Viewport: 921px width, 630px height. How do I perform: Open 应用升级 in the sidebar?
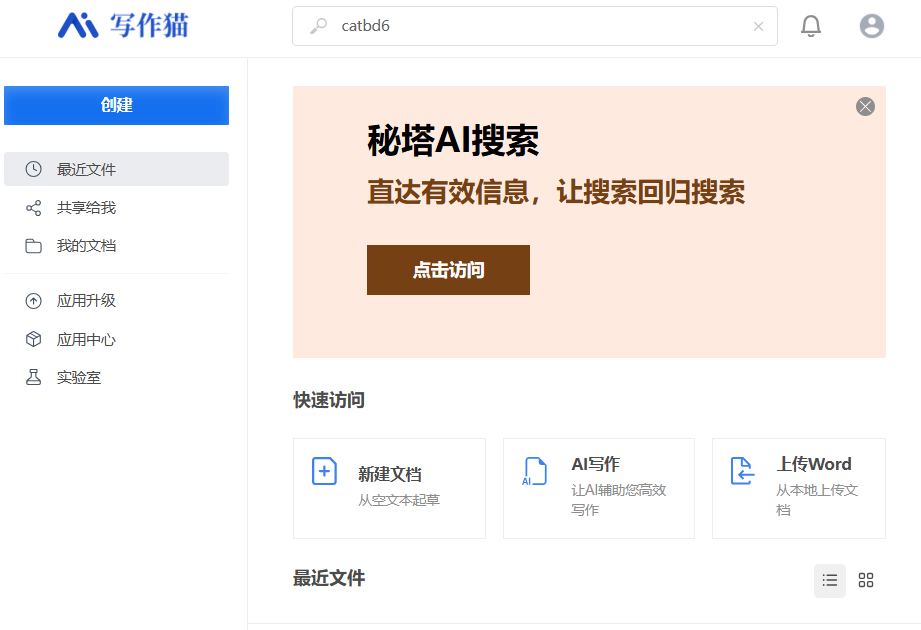[x=116, y=301]
